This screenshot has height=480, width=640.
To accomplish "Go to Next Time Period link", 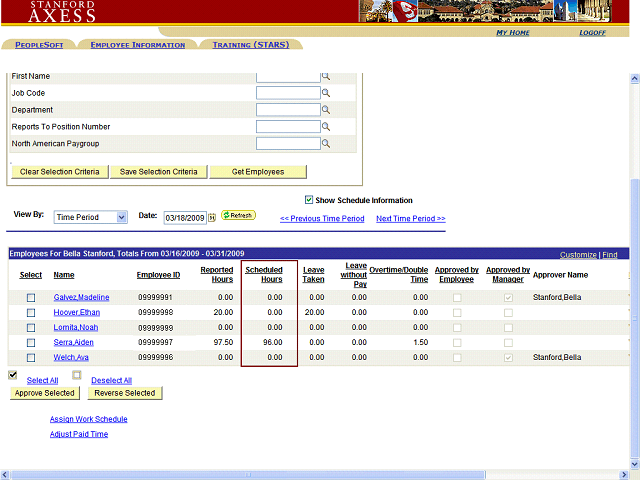I will click(x=410, y=218).
